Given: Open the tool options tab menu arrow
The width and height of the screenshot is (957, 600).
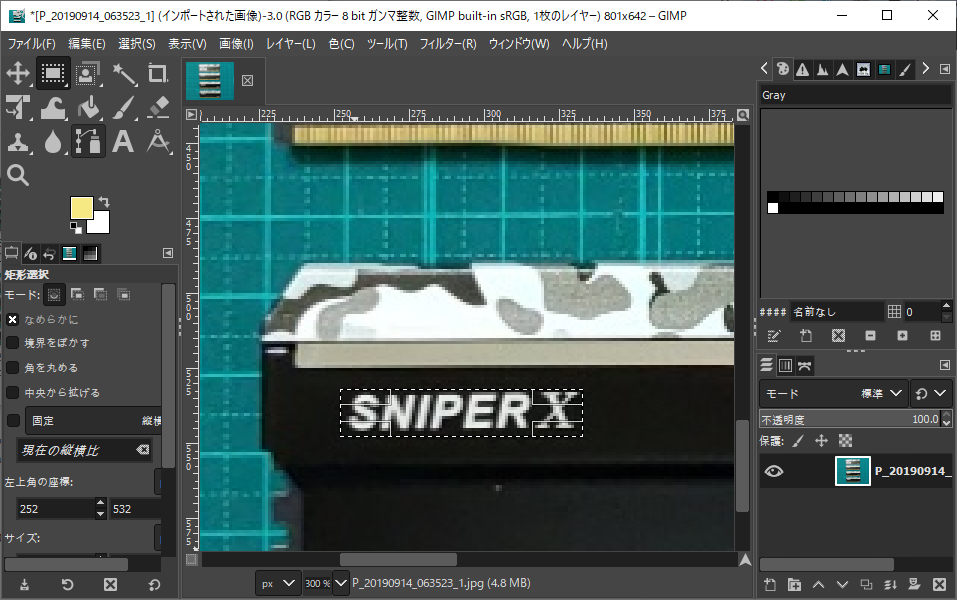Looking at the screenshot, I should (168, 253).
